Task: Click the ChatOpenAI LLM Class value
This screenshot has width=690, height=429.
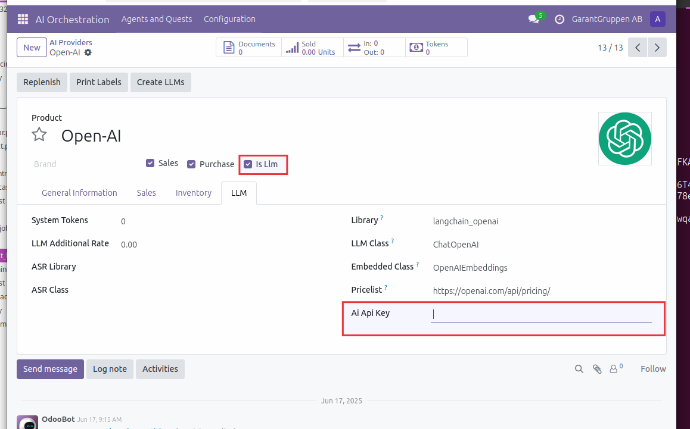Action: point(455,245)
